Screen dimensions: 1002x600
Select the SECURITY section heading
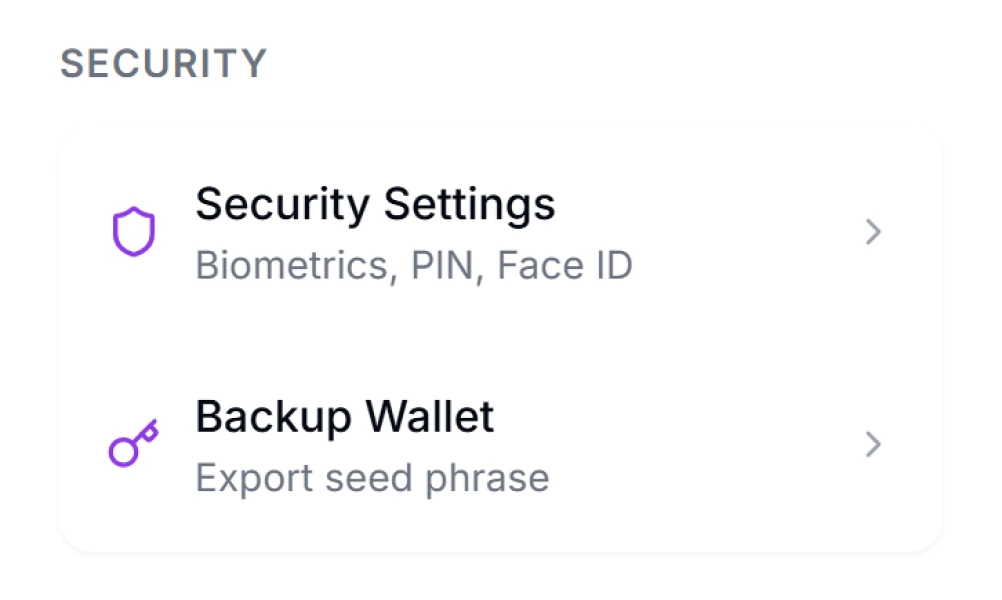[164, 64]
